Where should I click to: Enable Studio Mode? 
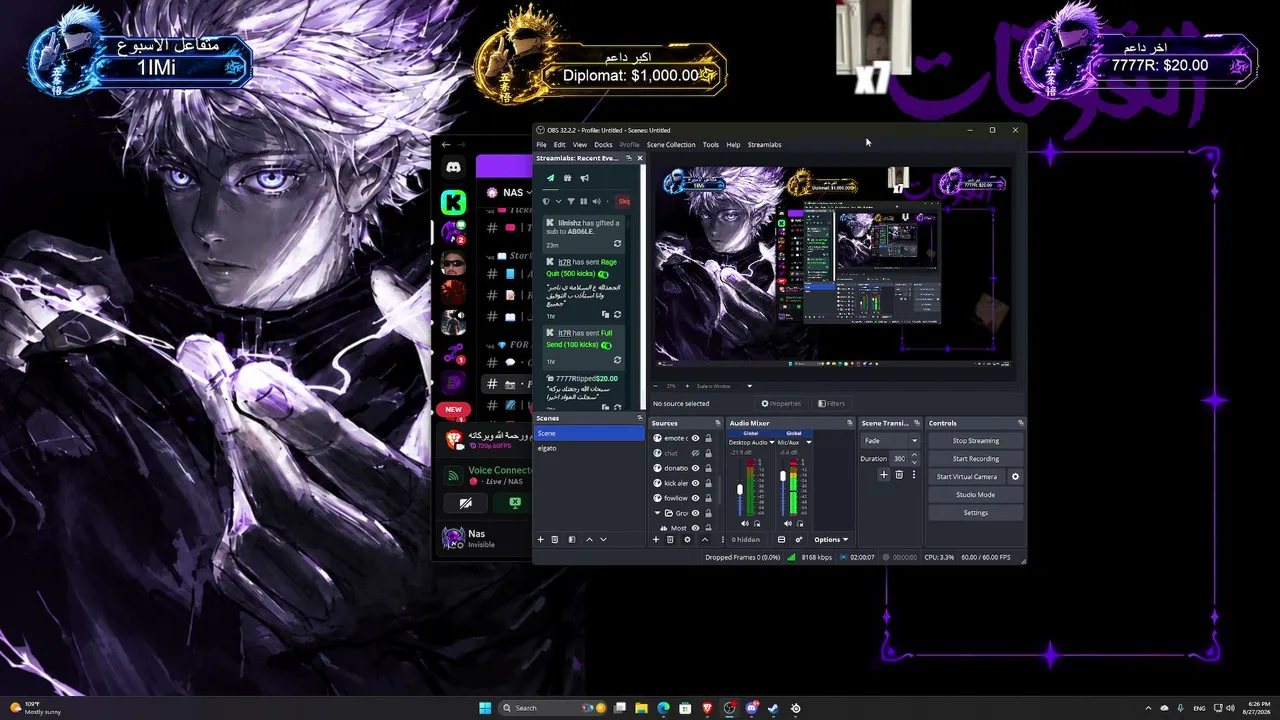(x=975, y=495)
